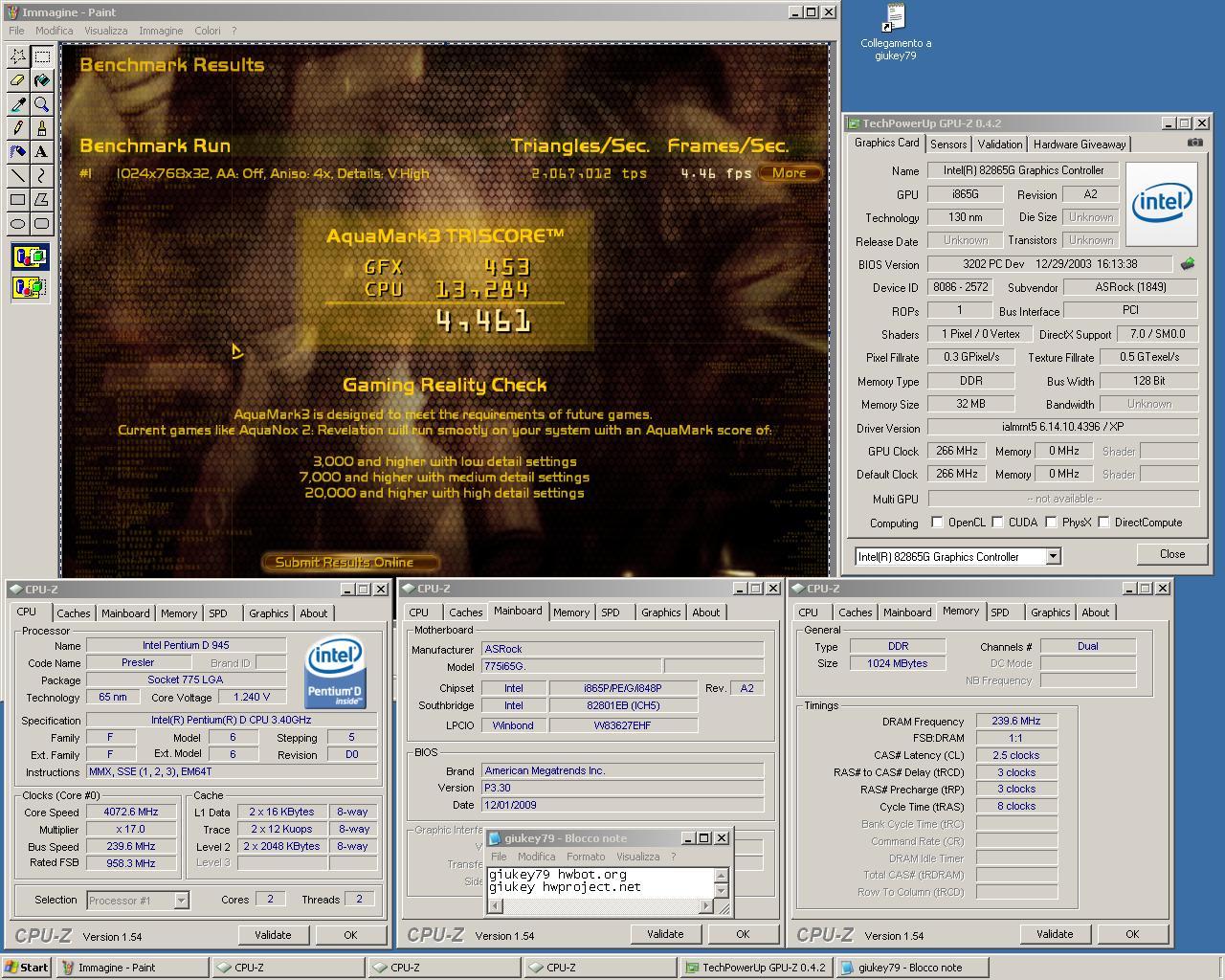Image resolution: width=1225 pixels, height=980 pixels.
Task: Open the Formato menu in Blocco note
Action: click(x=586, y=857)
